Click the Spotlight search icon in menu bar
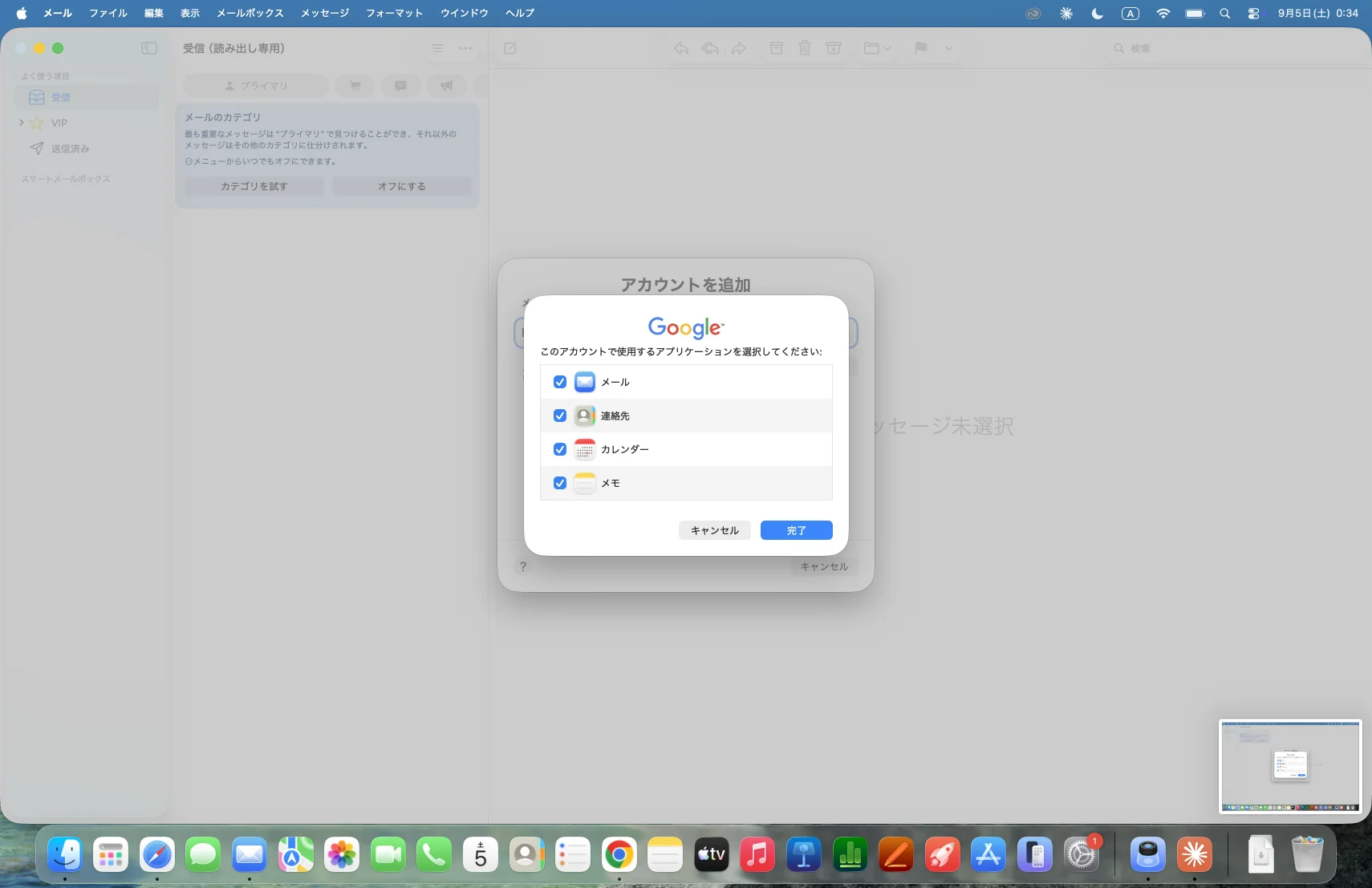The width and height of the screenshot is (1372, 888). coord(1224,13)
